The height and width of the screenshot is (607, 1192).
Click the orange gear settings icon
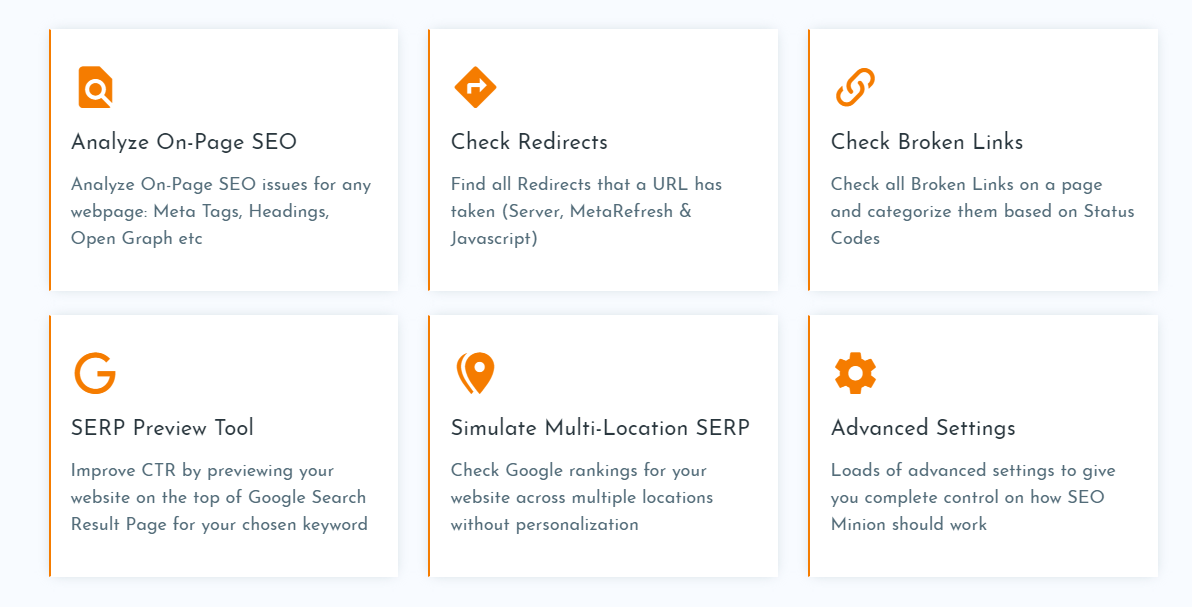(x=855, y=373)
